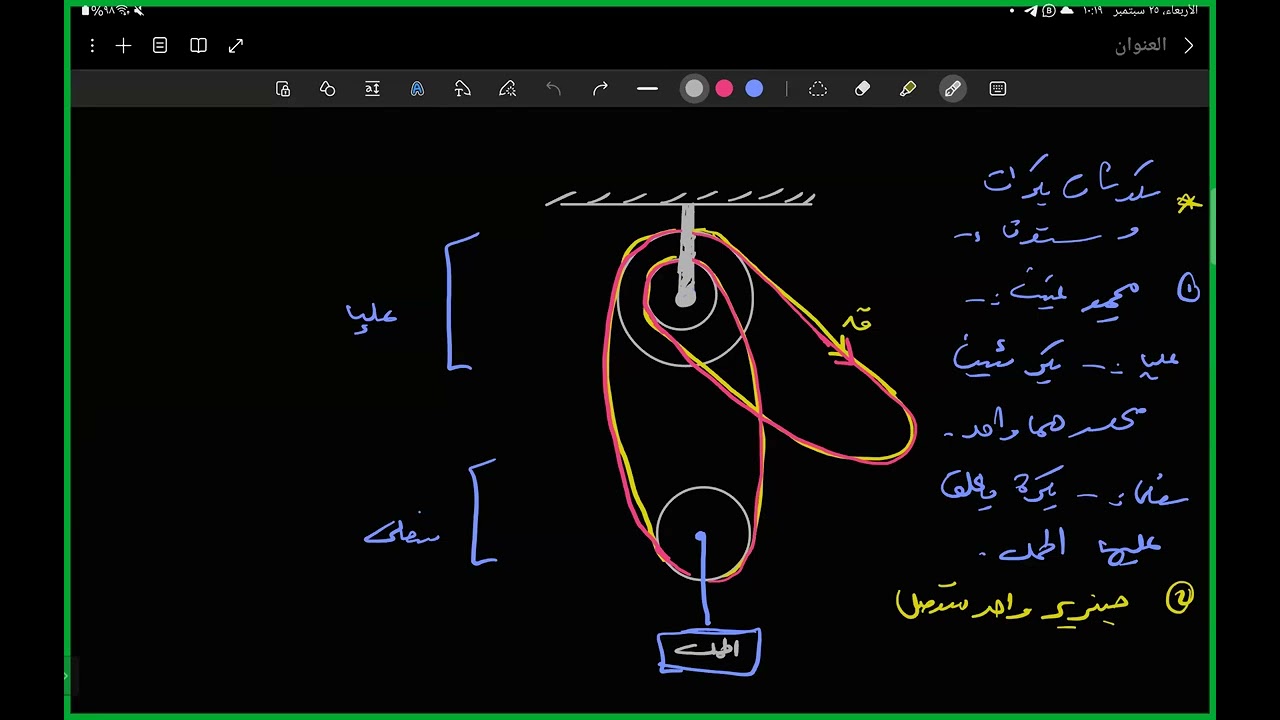
Task: Tap the load box at diagram bottom
Action: [x=709, y=651]
